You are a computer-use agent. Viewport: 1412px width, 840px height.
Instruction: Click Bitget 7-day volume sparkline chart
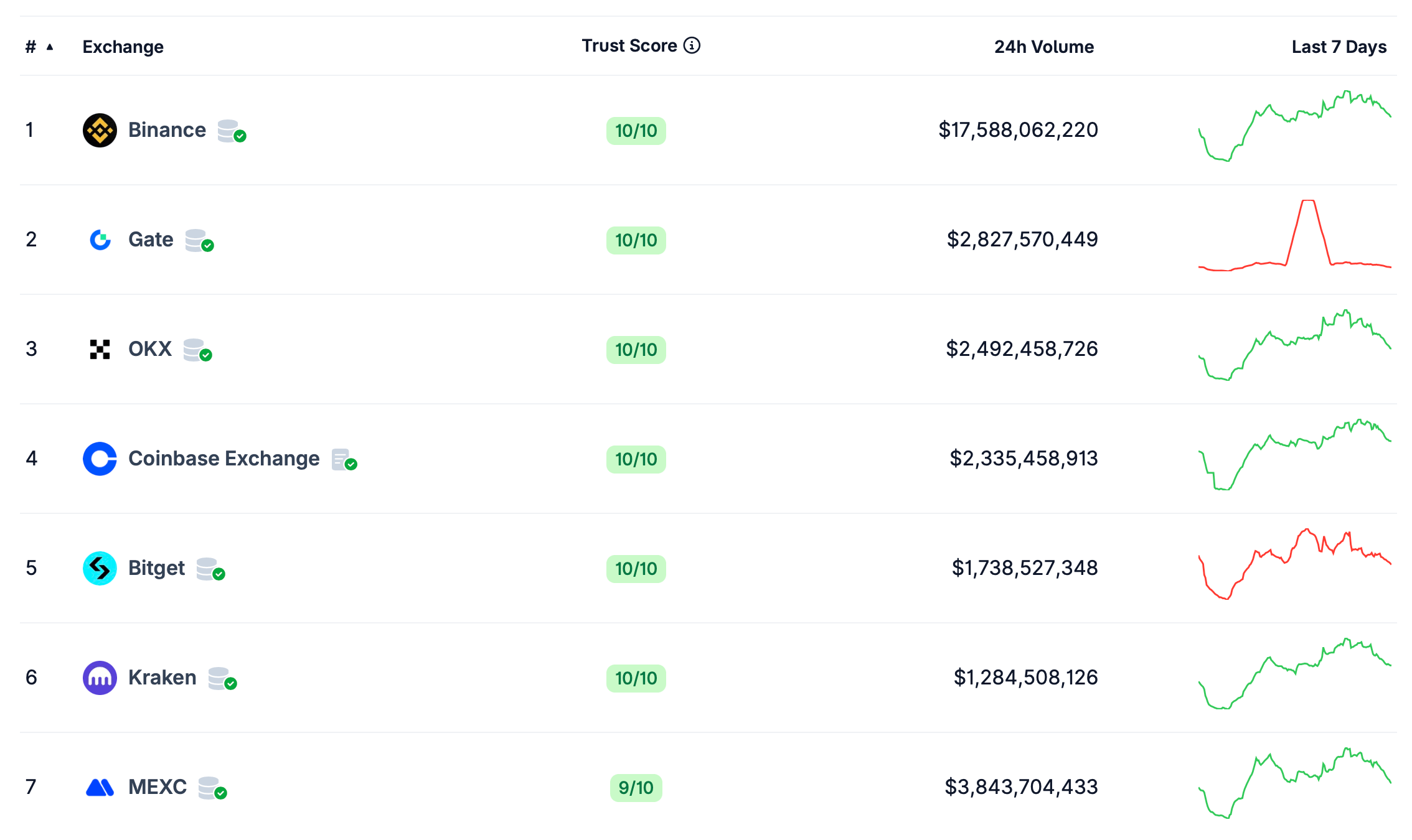[x=1295, y=564]
